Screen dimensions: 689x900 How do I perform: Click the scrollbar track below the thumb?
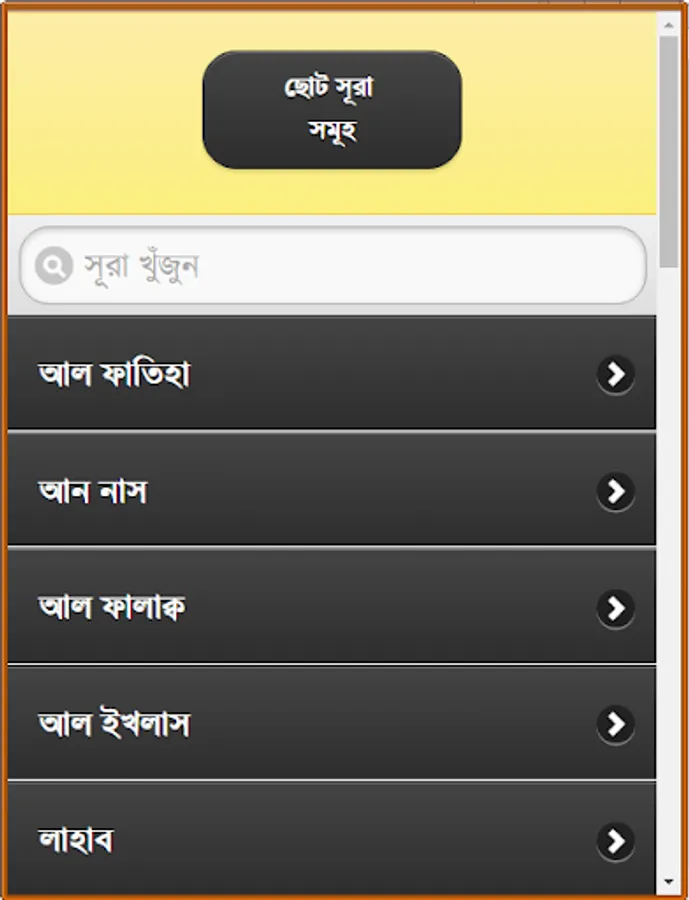[668, 568]
